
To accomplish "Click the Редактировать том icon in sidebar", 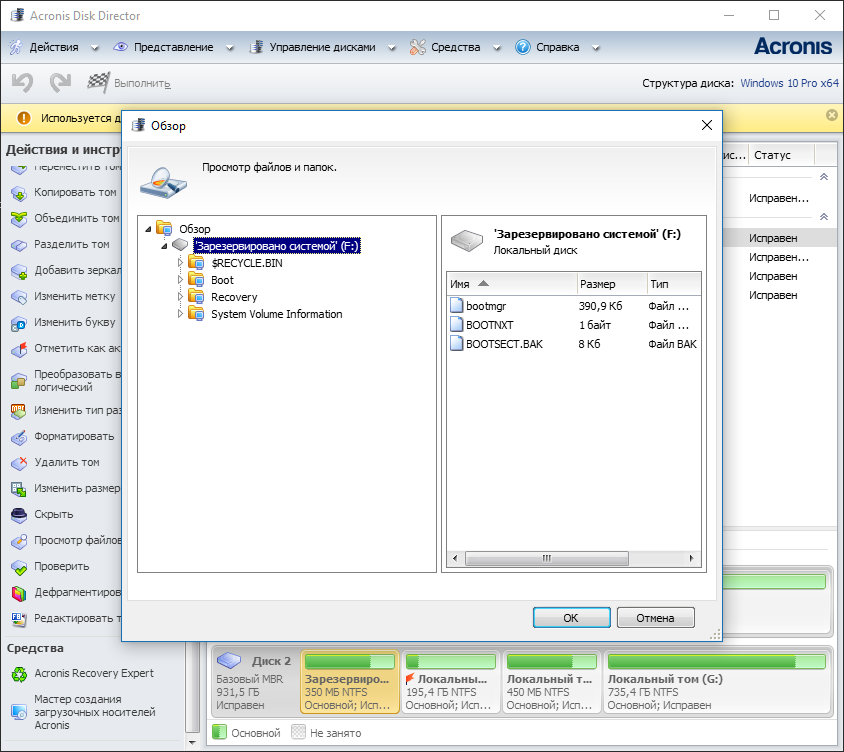I will [19, 619].
